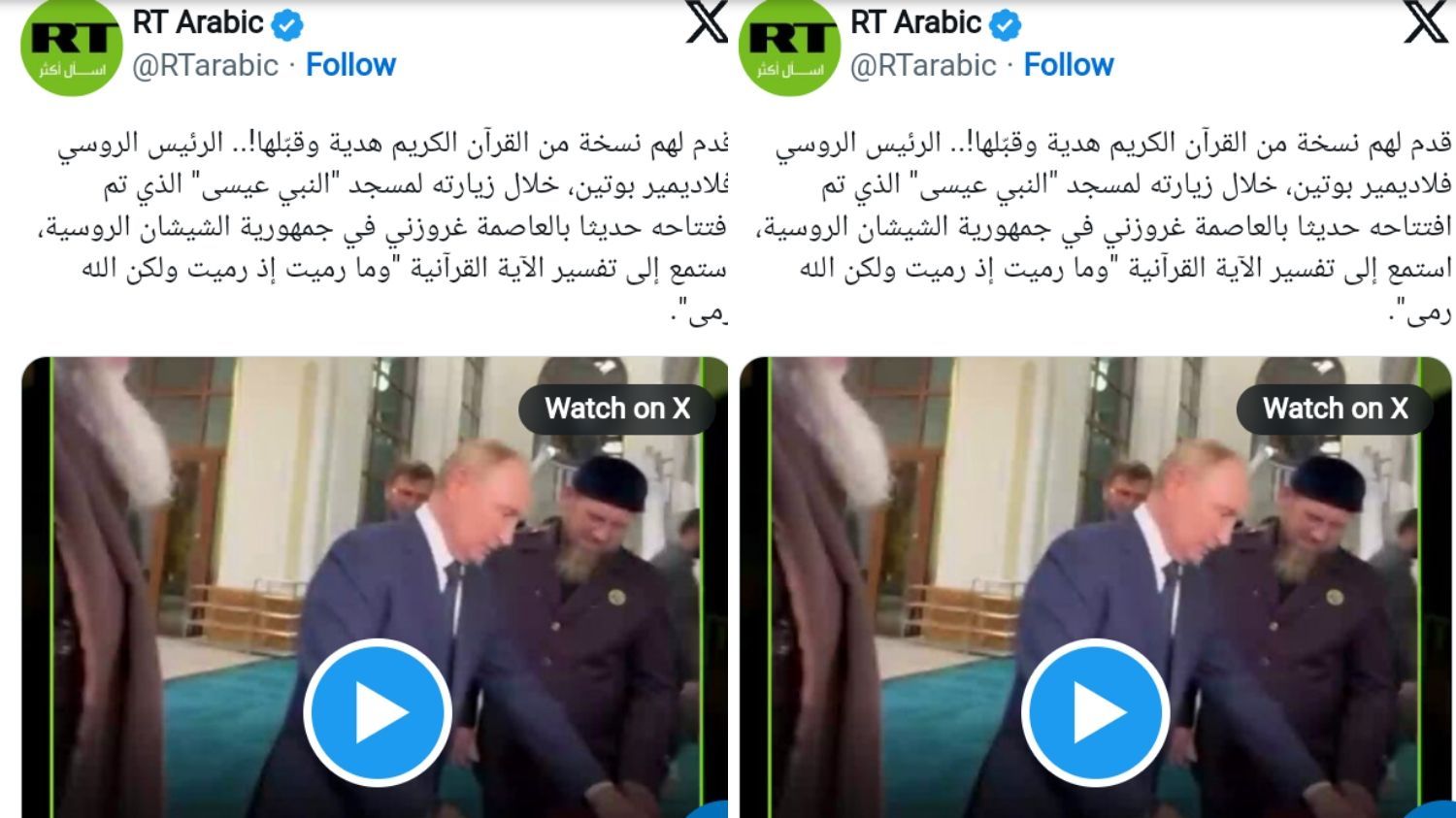The height and width of the screenshot is (818, 1456).
Task: Play the video in the first tweet
Action: (378, 712)
